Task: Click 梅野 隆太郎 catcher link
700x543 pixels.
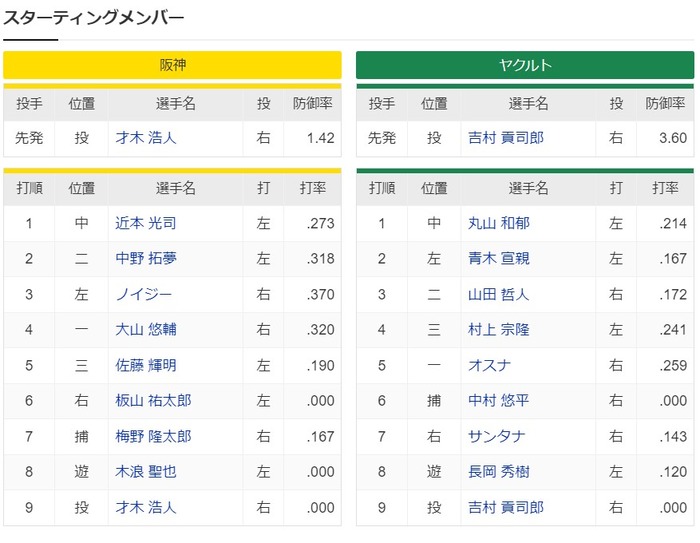Action: click(x=153, y=436)
